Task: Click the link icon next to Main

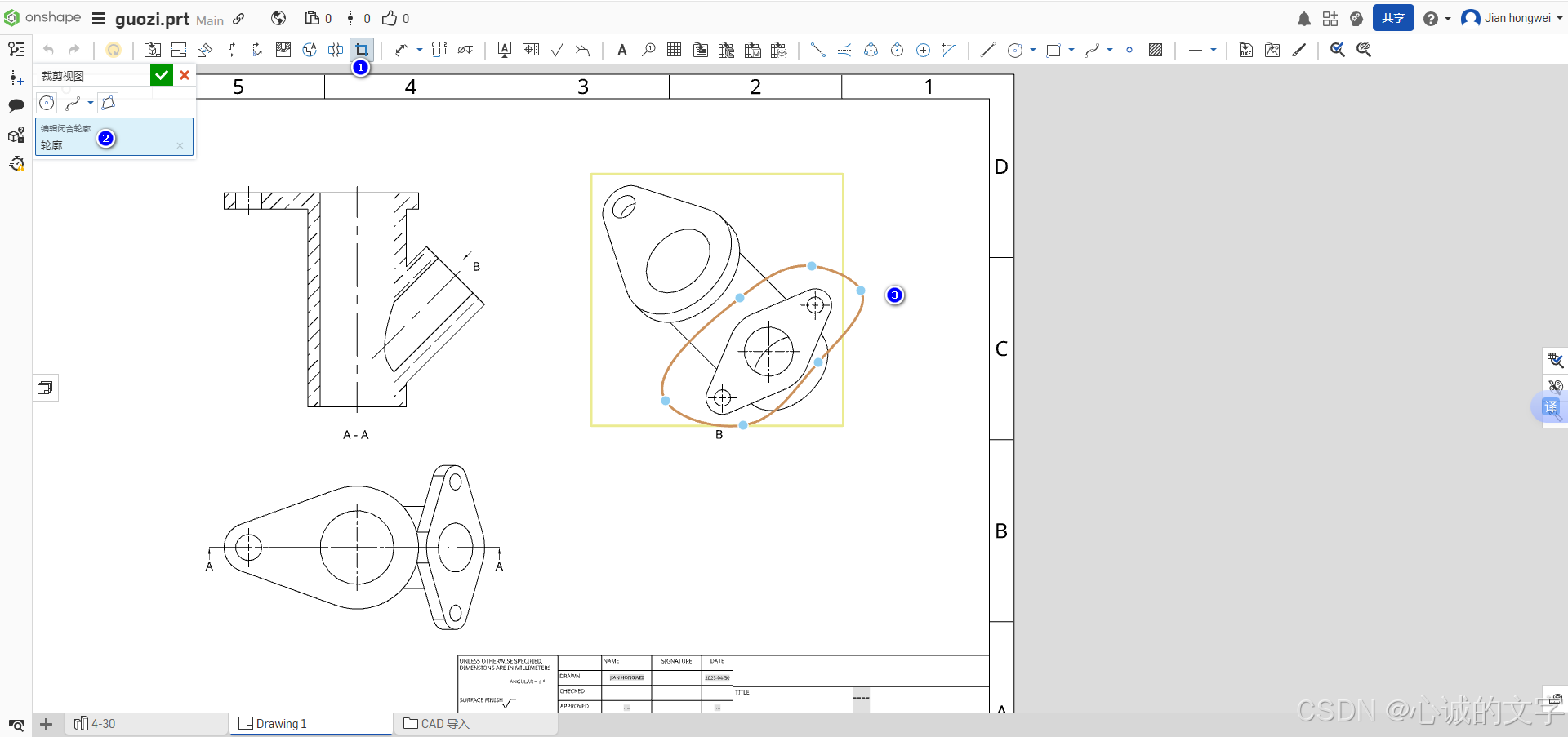Action: [238, 19]
